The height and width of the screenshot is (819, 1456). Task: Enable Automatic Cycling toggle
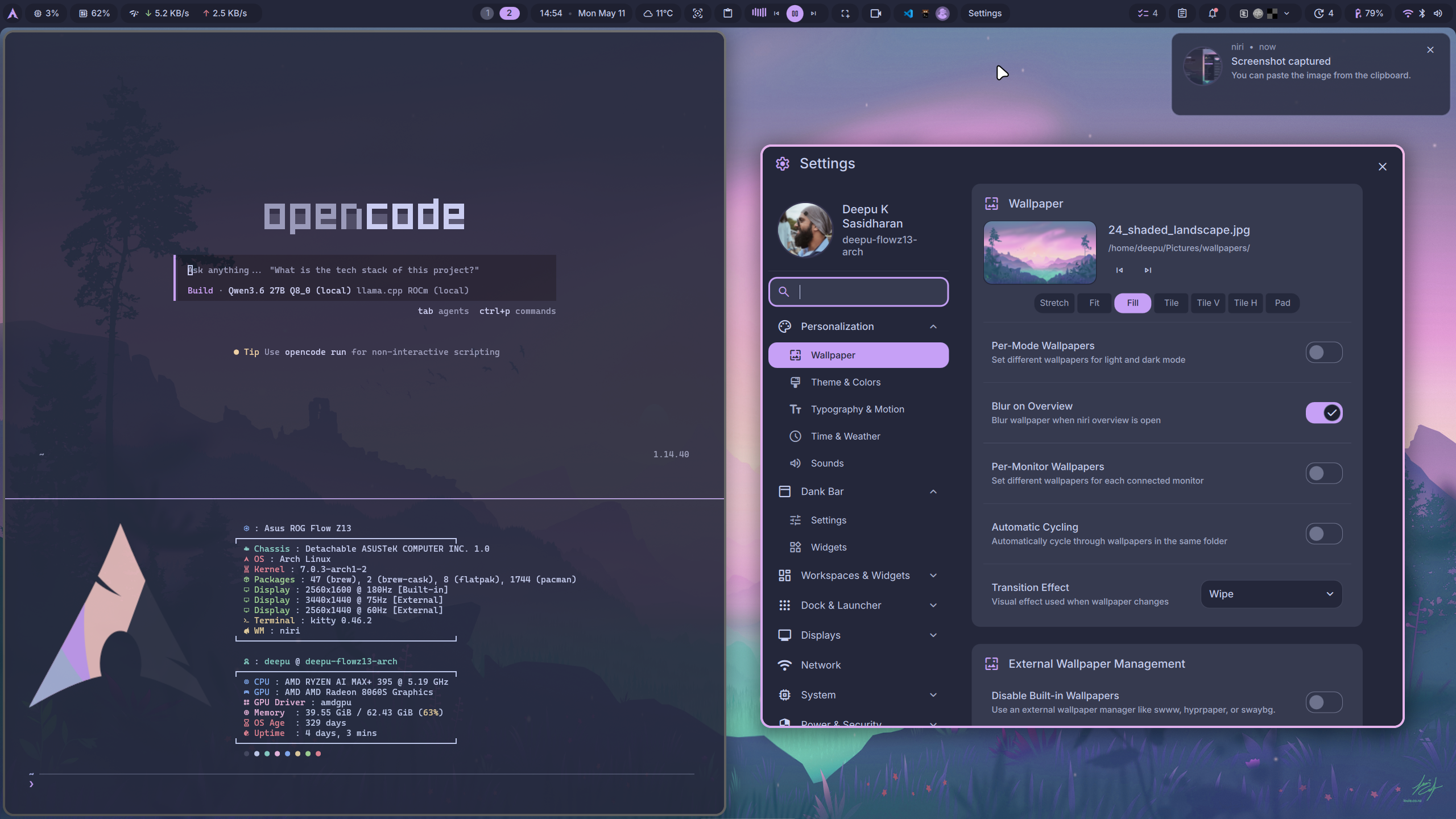1324,534
